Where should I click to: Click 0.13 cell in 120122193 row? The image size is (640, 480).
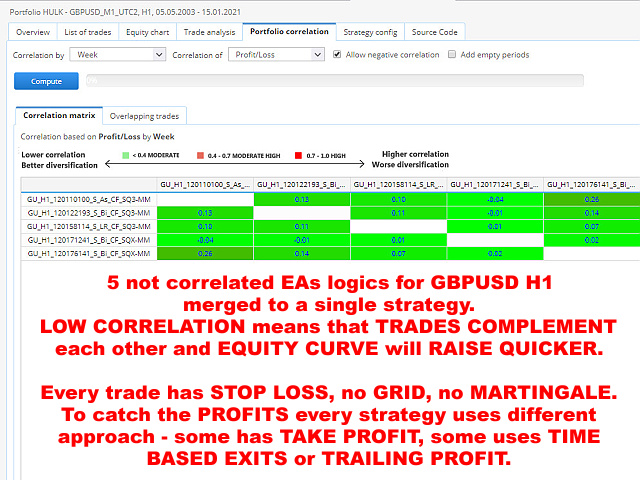(205, 213)
